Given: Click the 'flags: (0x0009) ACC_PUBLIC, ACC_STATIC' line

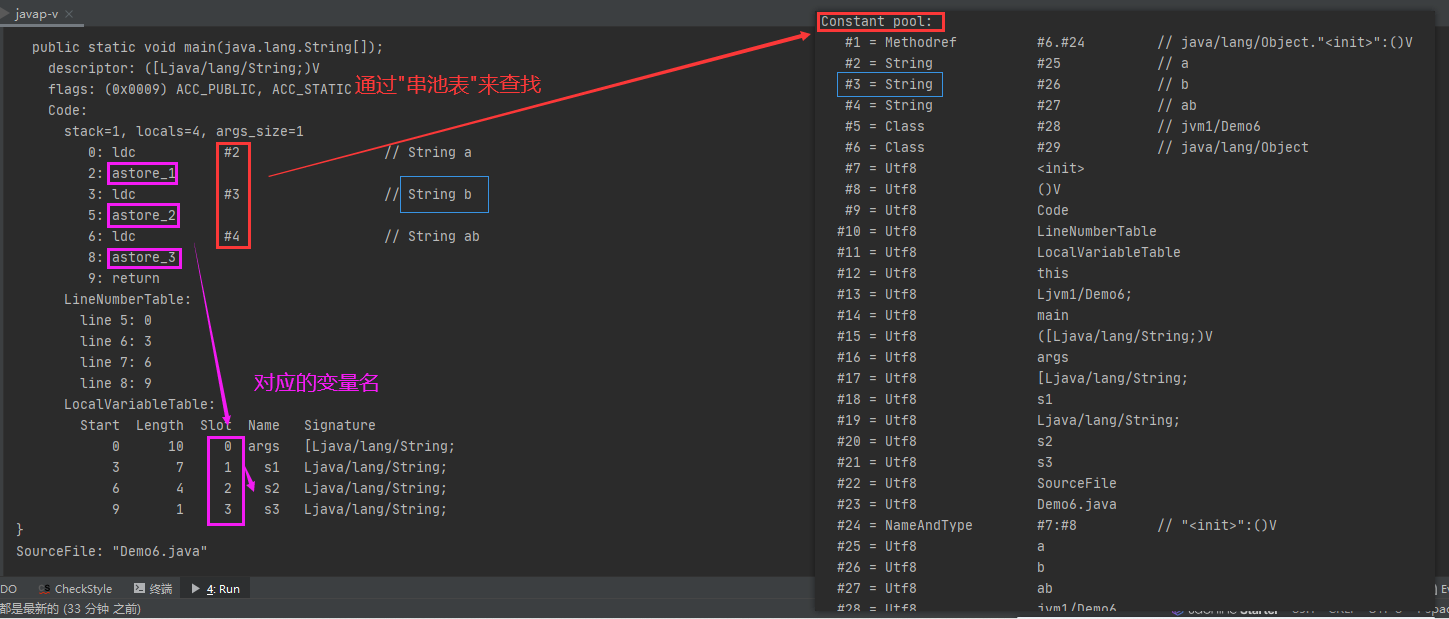Looking at the screenshot, I should point(200,89).
